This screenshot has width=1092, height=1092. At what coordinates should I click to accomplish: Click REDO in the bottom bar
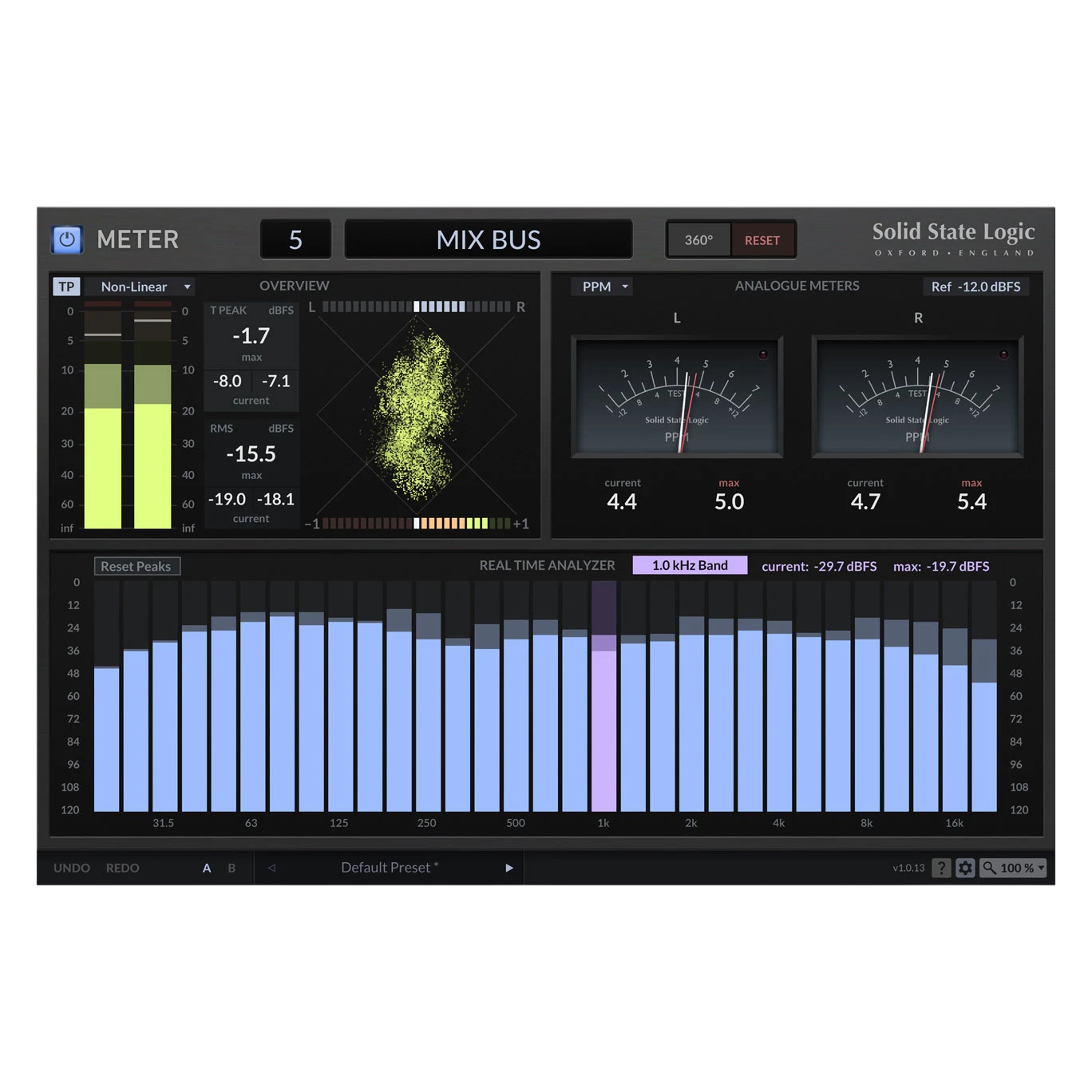[123, 868]
